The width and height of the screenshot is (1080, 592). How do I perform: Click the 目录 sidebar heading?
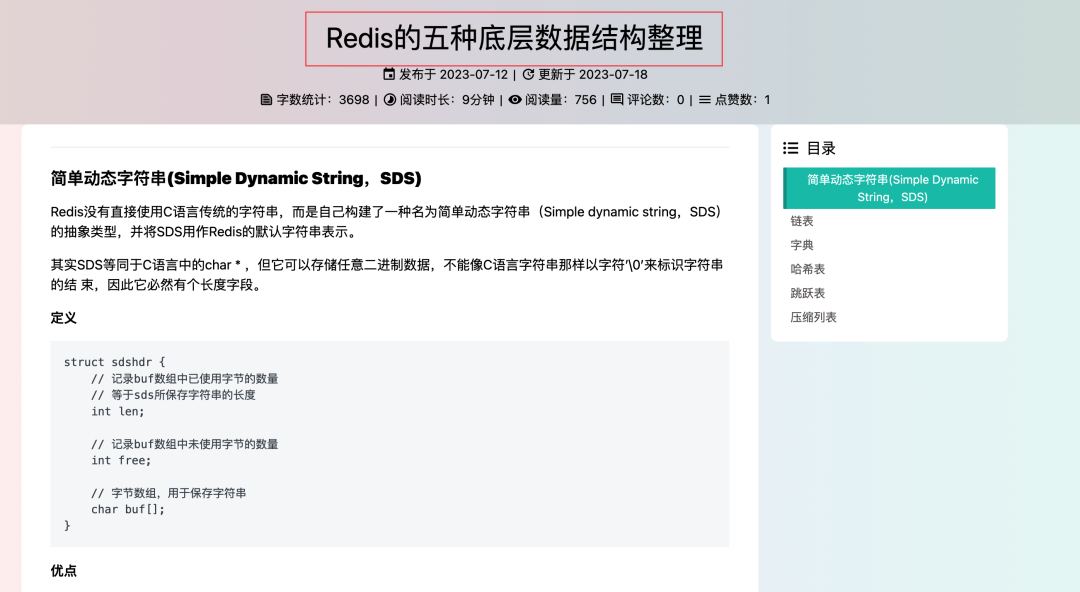[x=821, y=148]
